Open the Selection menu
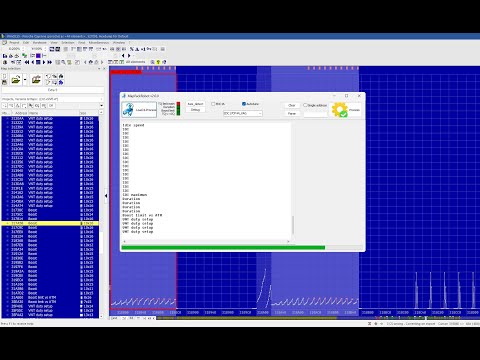 pos(68,43)
